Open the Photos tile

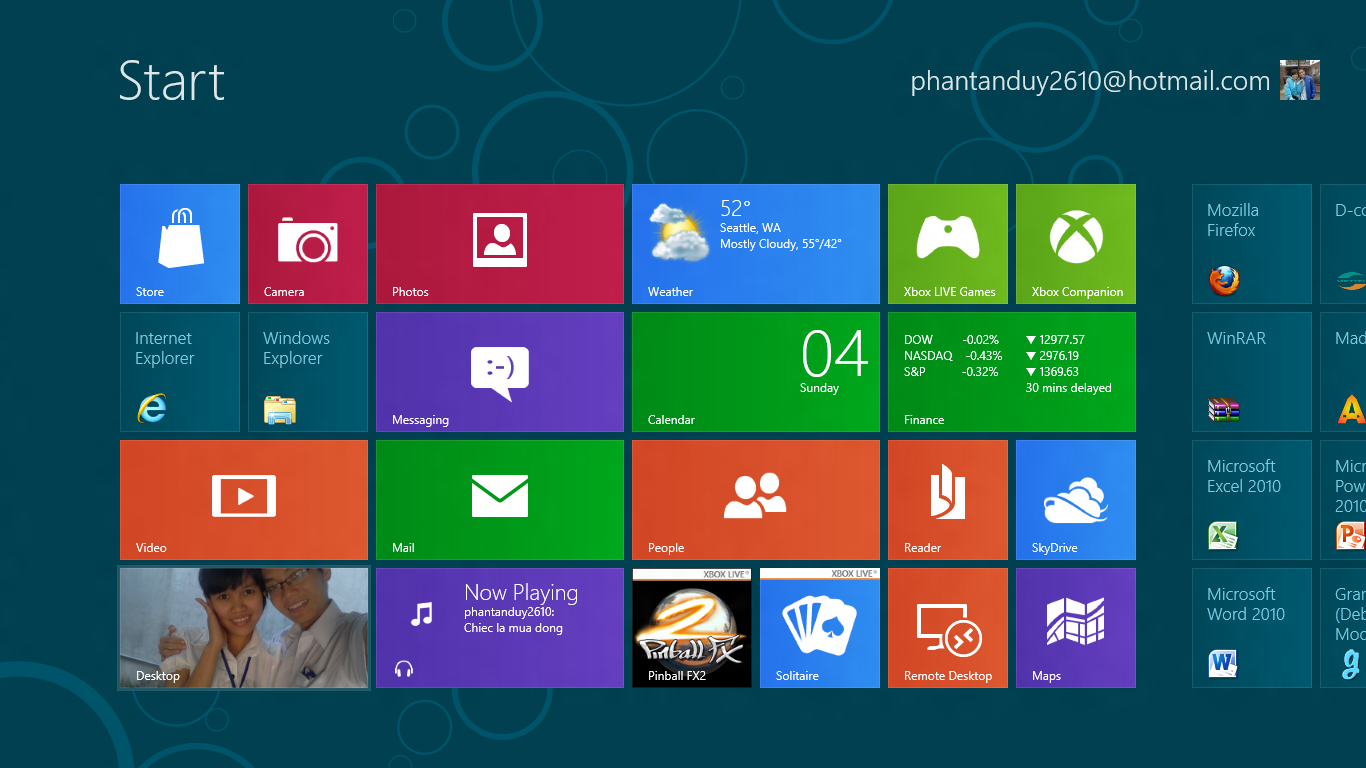point(500,244)
